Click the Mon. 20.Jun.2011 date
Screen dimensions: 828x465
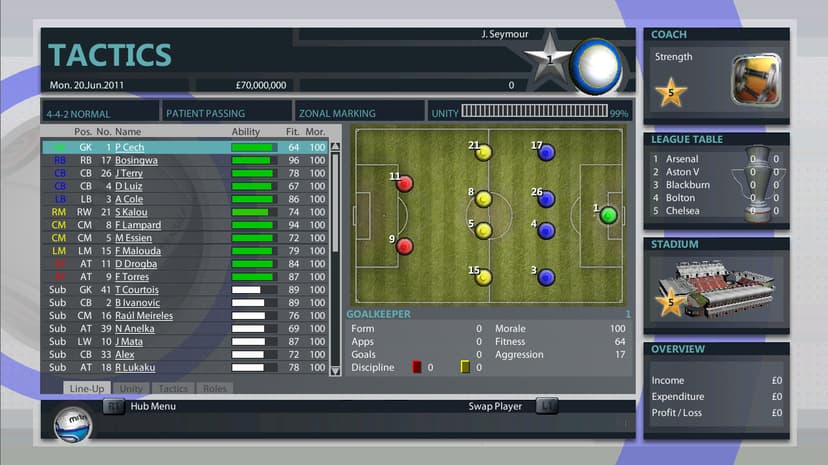click(x=87, y=85)
